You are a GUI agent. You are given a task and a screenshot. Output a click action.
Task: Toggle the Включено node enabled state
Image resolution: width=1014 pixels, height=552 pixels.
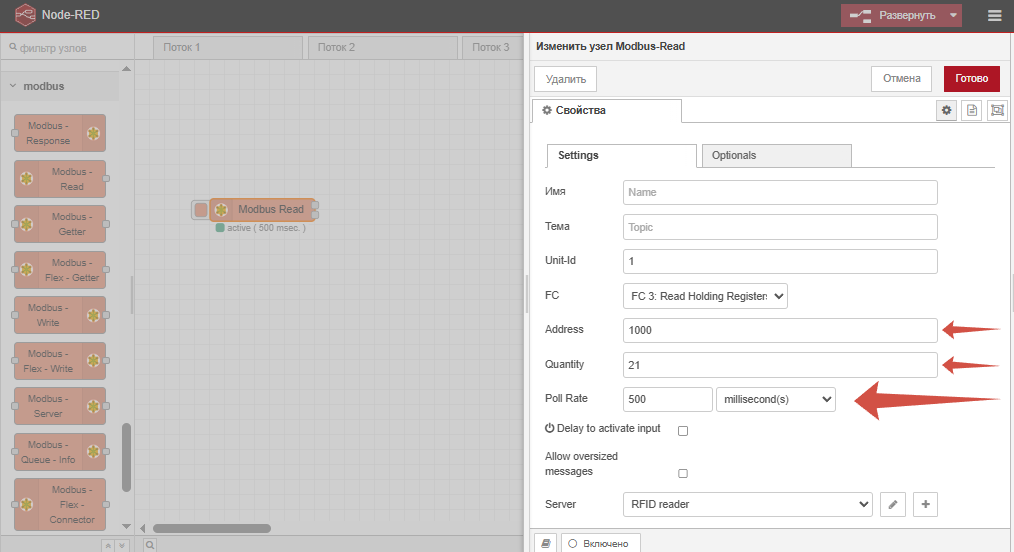click(x=600, y=543)
